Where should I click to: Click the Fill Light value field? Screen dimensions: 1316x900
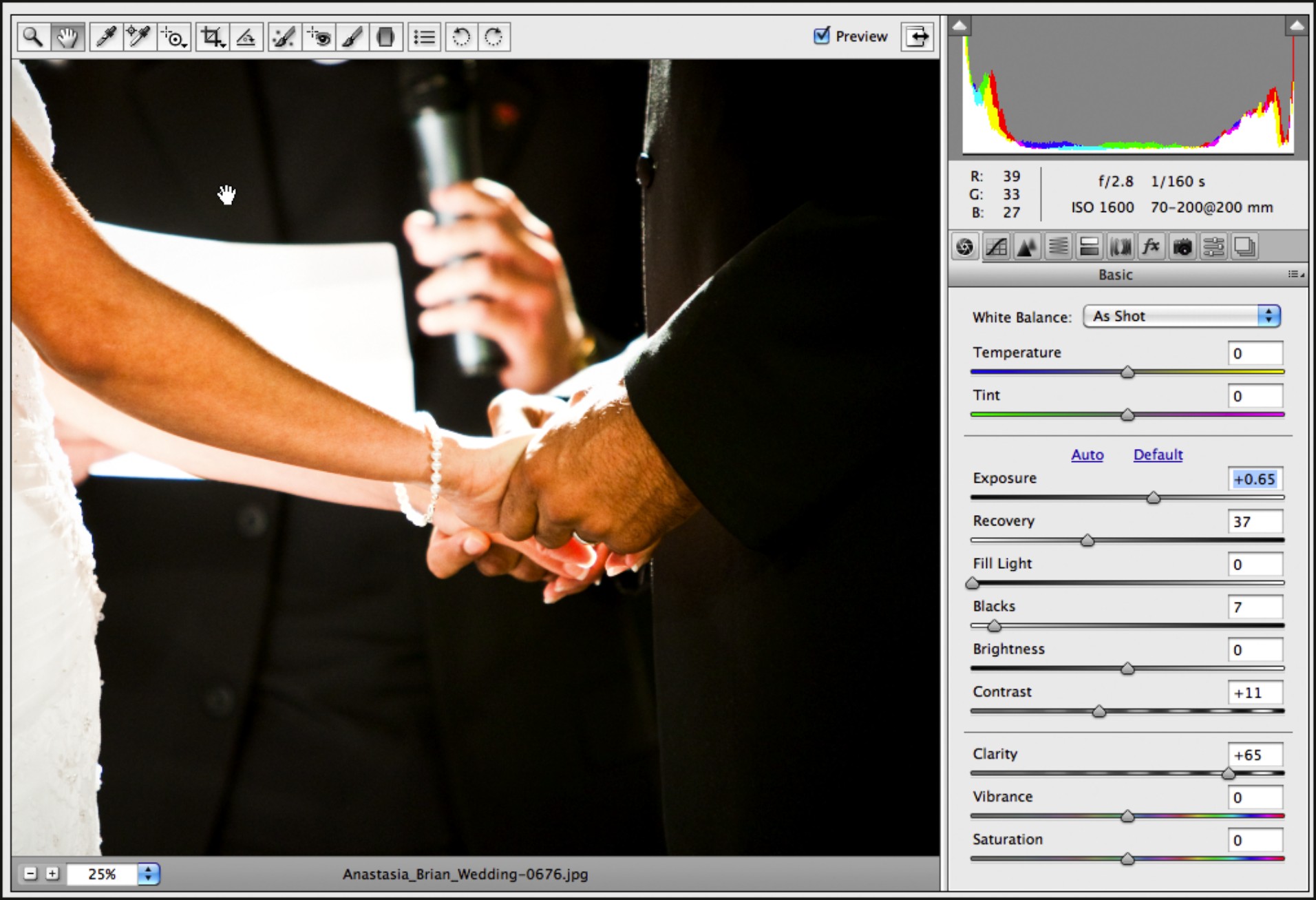[x=1255, y=564]
